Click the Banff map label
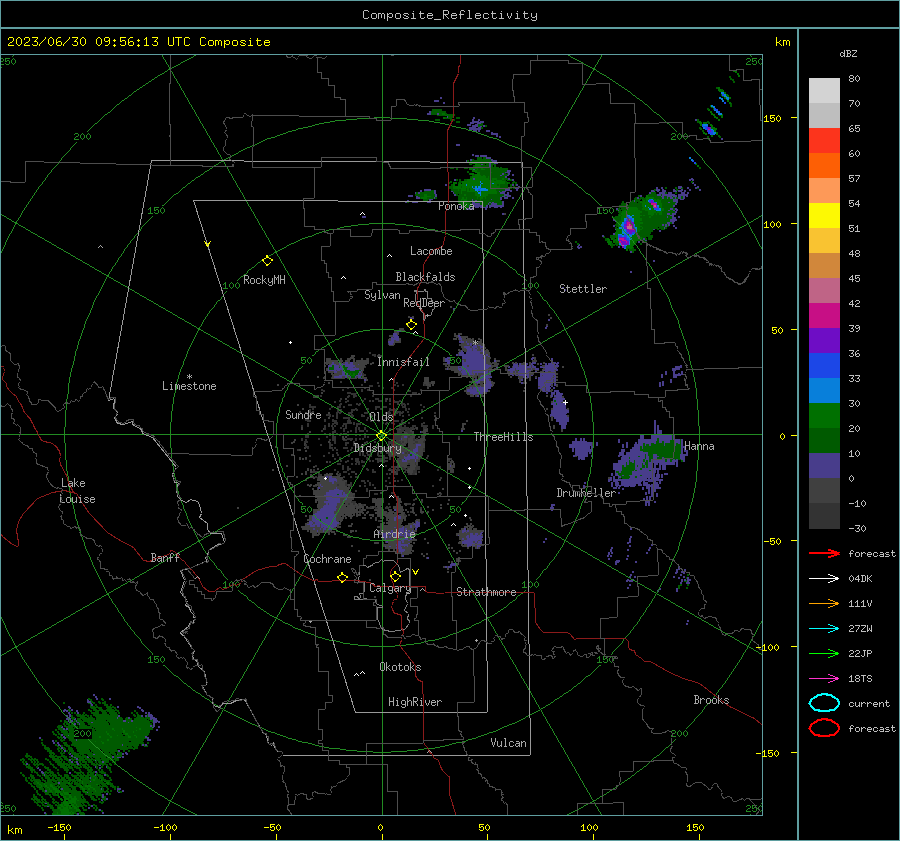The height and width of the screenshot is (841, 900). point(165,557)
